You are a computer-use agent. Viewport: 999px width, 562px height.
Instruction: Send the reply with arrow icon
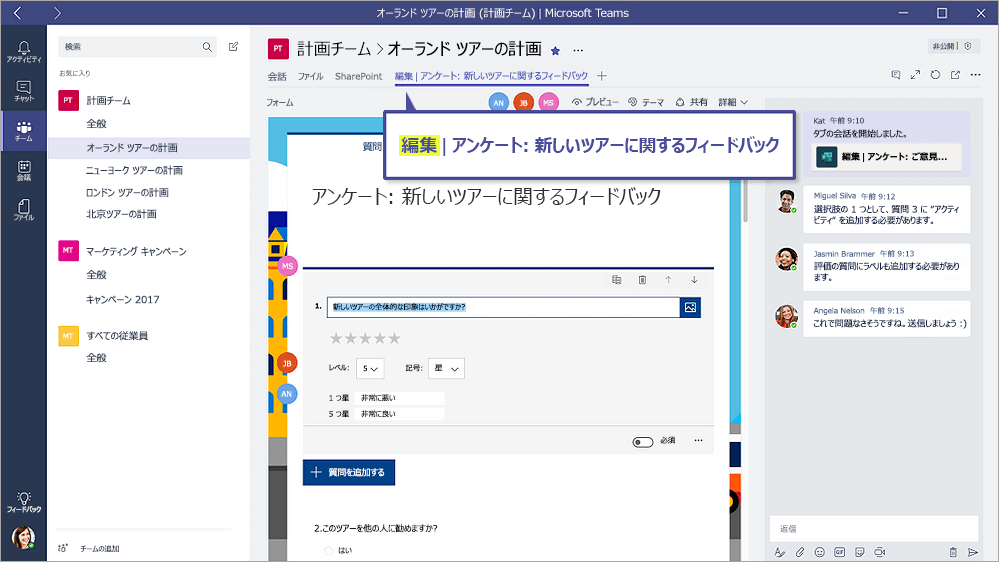[973, 552]
